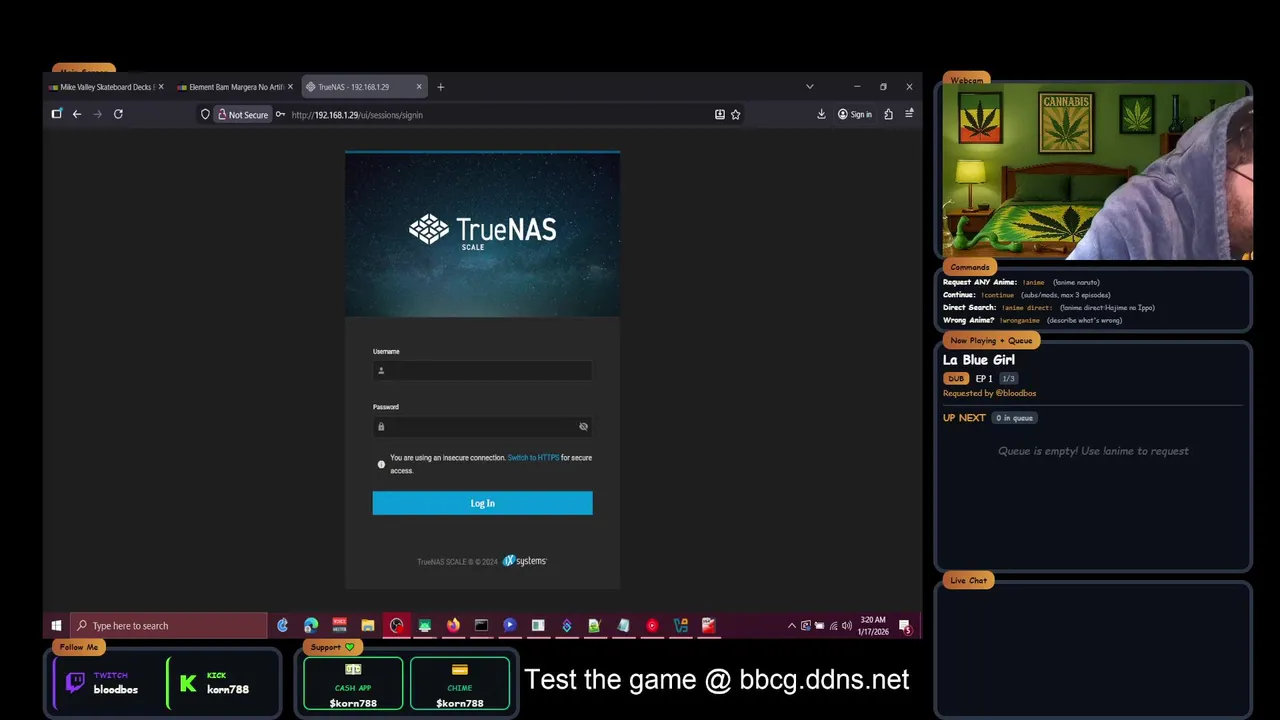Click the DUB badge under La Blue Girl
The width and height of the screenshot is (1280, 720).
[x=956, y=379]
